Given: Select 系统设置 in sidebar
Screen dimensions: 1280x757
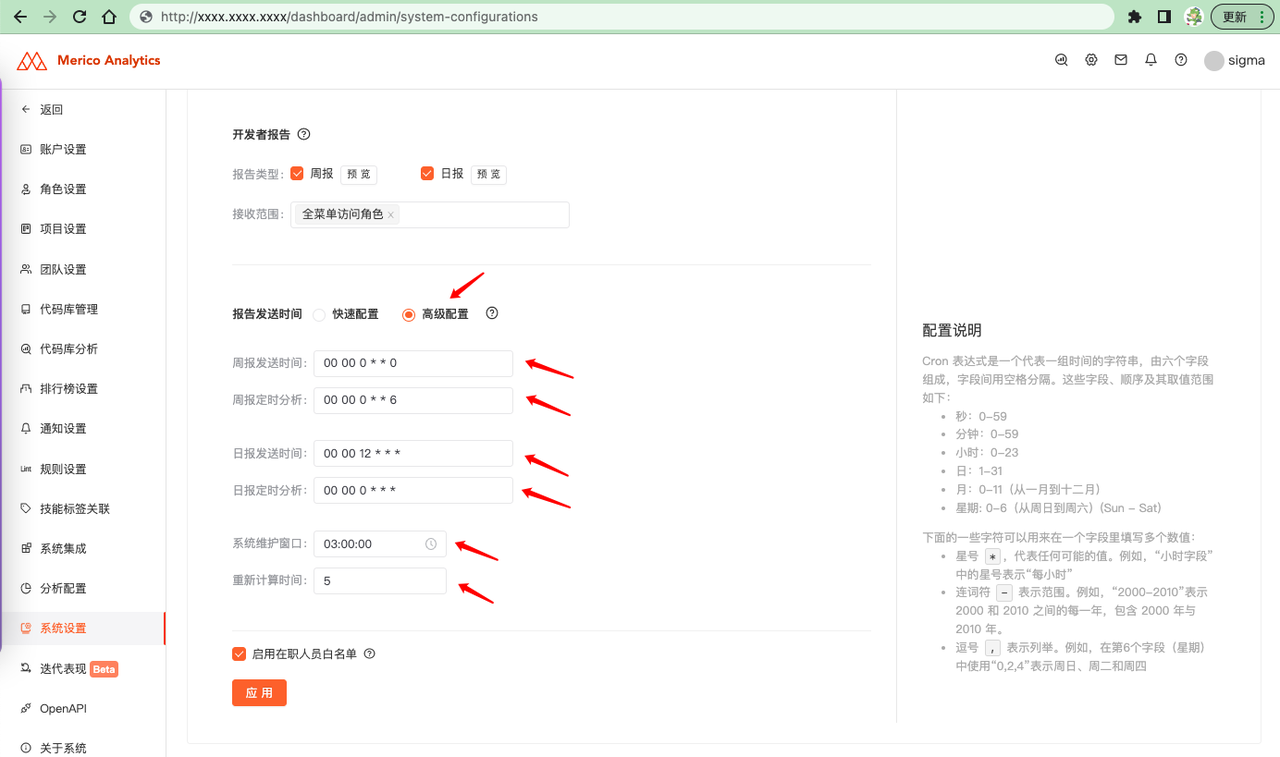Looking at the screenshot, I should coord(83,628).
